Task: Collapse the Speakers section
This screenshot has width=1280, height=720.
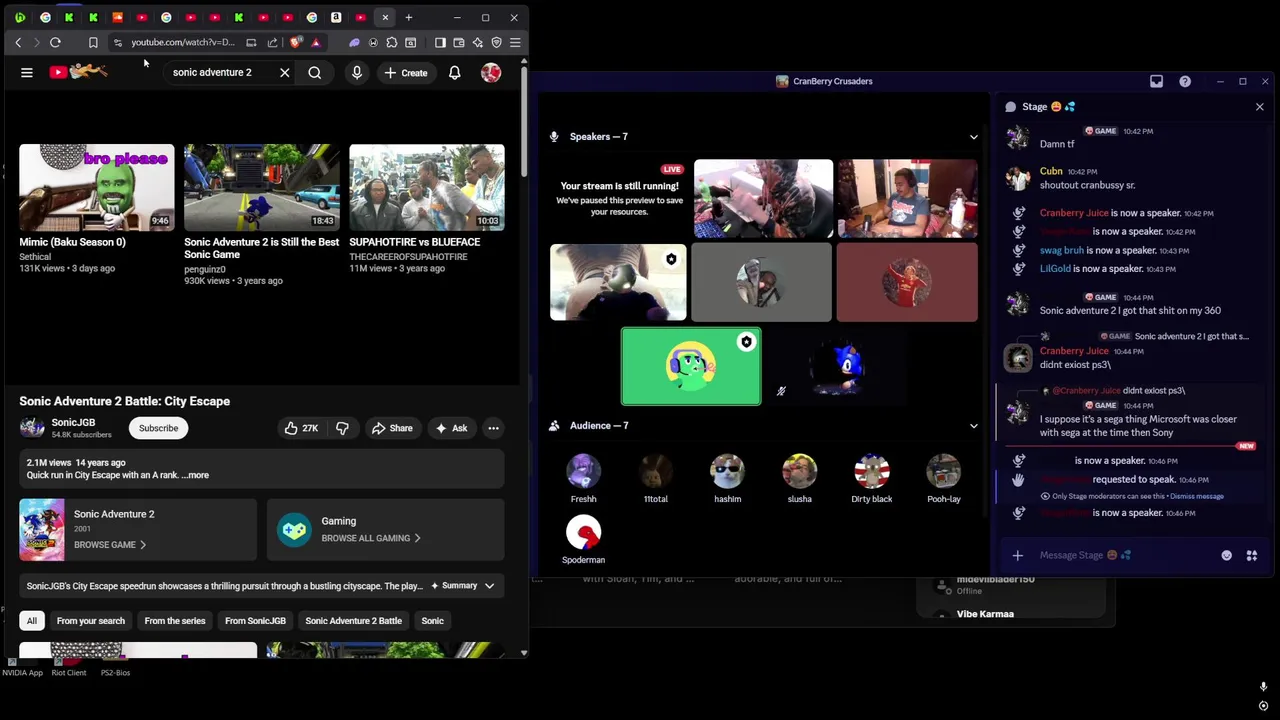Action: click(x=973, y=137)
